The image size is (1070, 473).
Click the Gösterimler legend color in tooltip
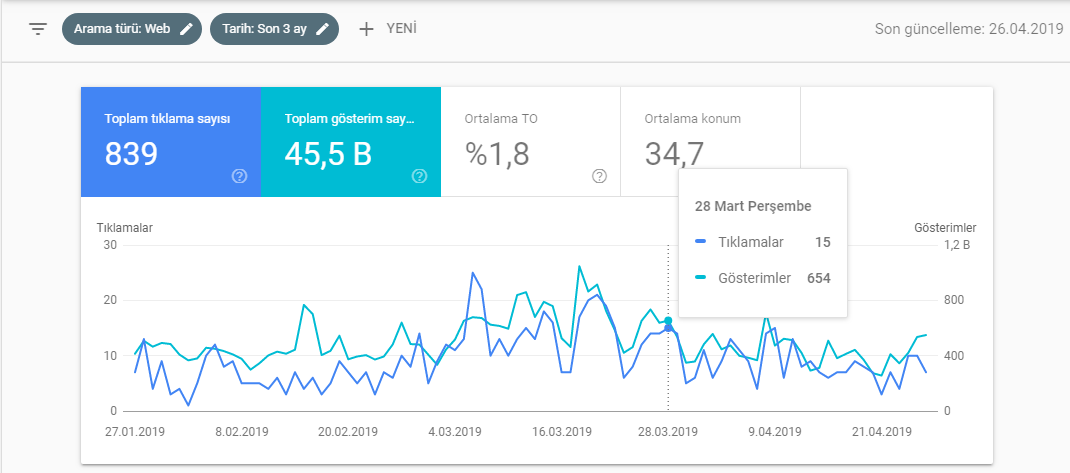(x=699, y=278)
